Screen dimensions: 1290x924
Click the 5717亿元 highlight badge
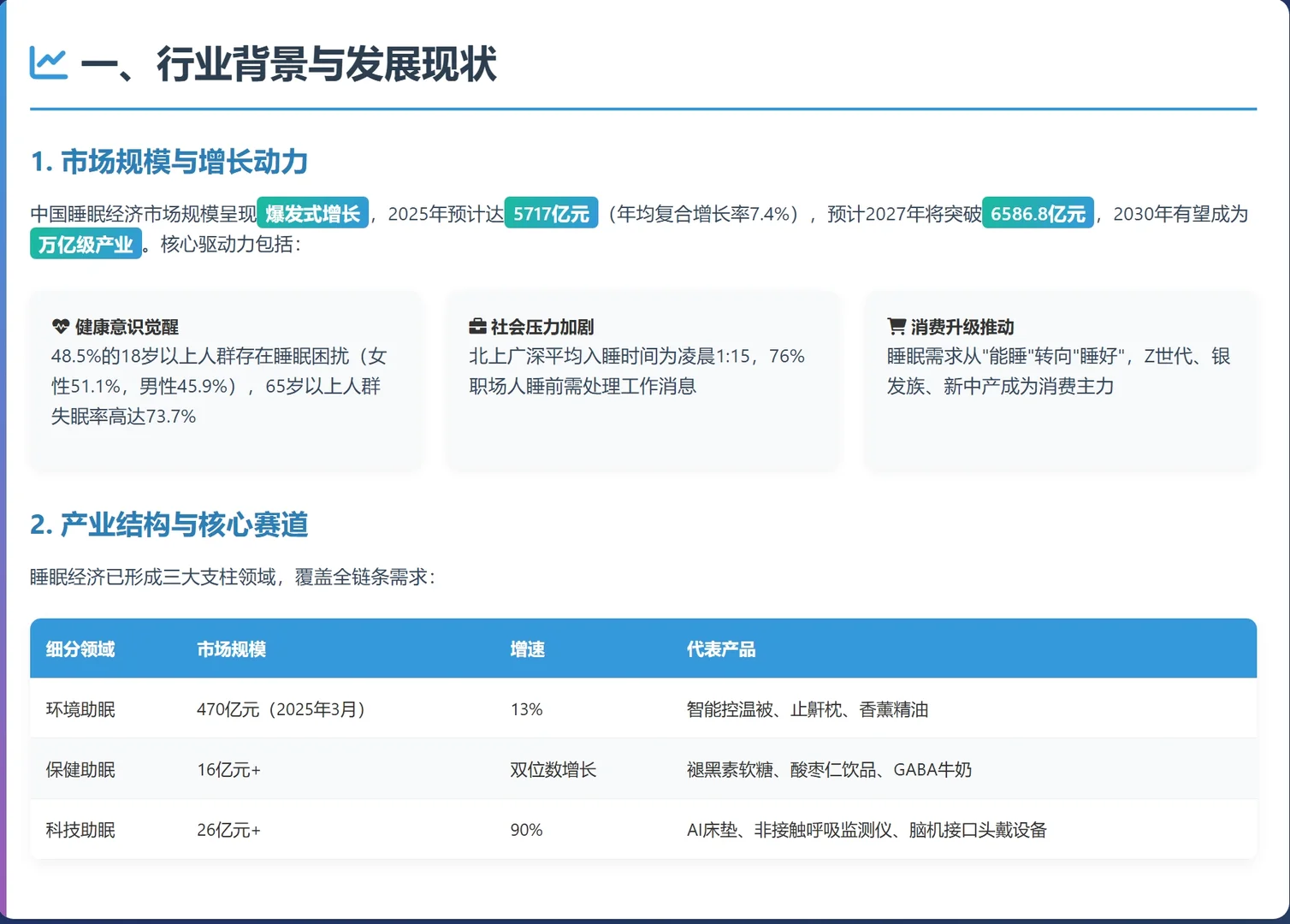pyautogui.click(x=551, y=213)
